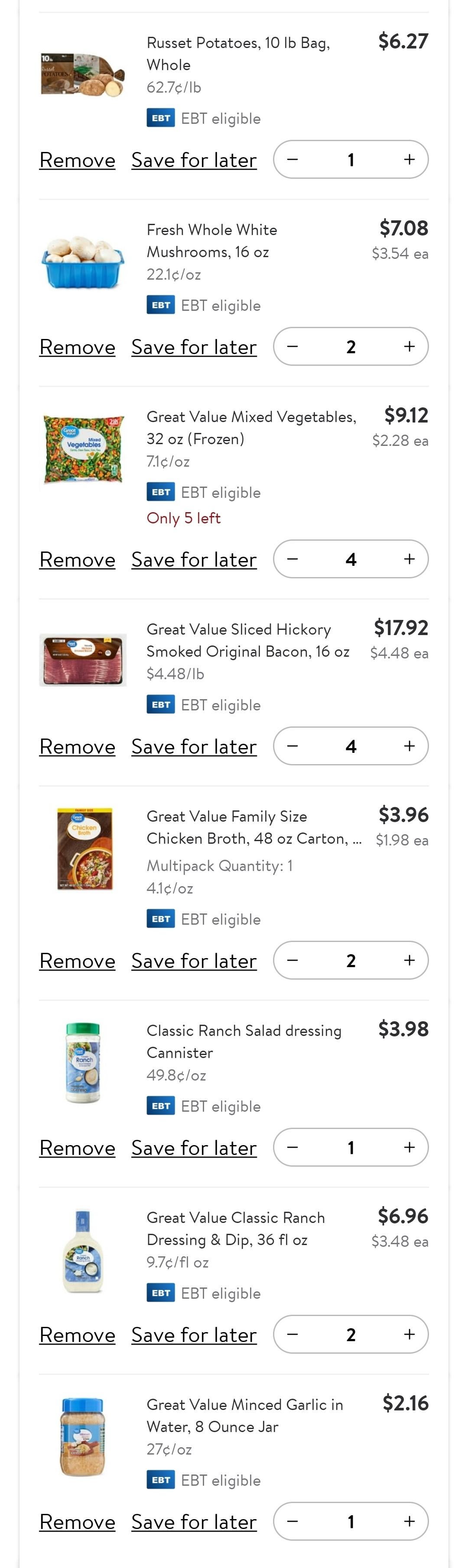Screen dimensions: 468x1568
Task: View the sliced bacon product image
Action: click(83, 660)
